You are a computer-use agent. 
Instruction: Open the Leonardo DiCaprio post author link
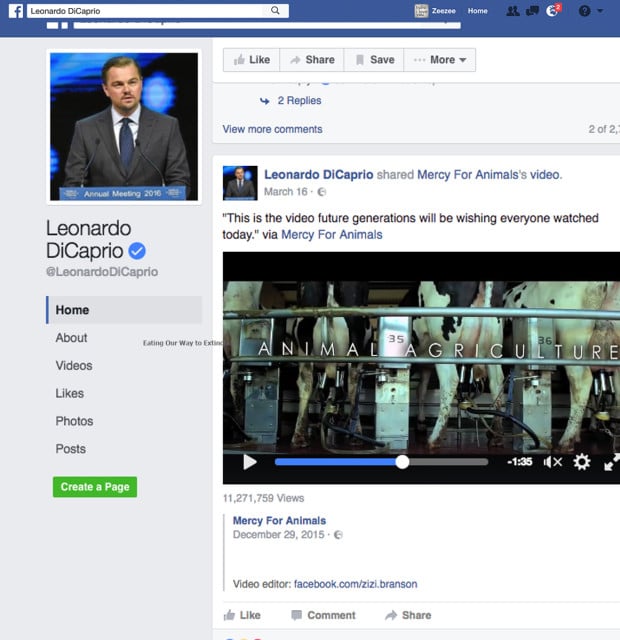point(318,175)
